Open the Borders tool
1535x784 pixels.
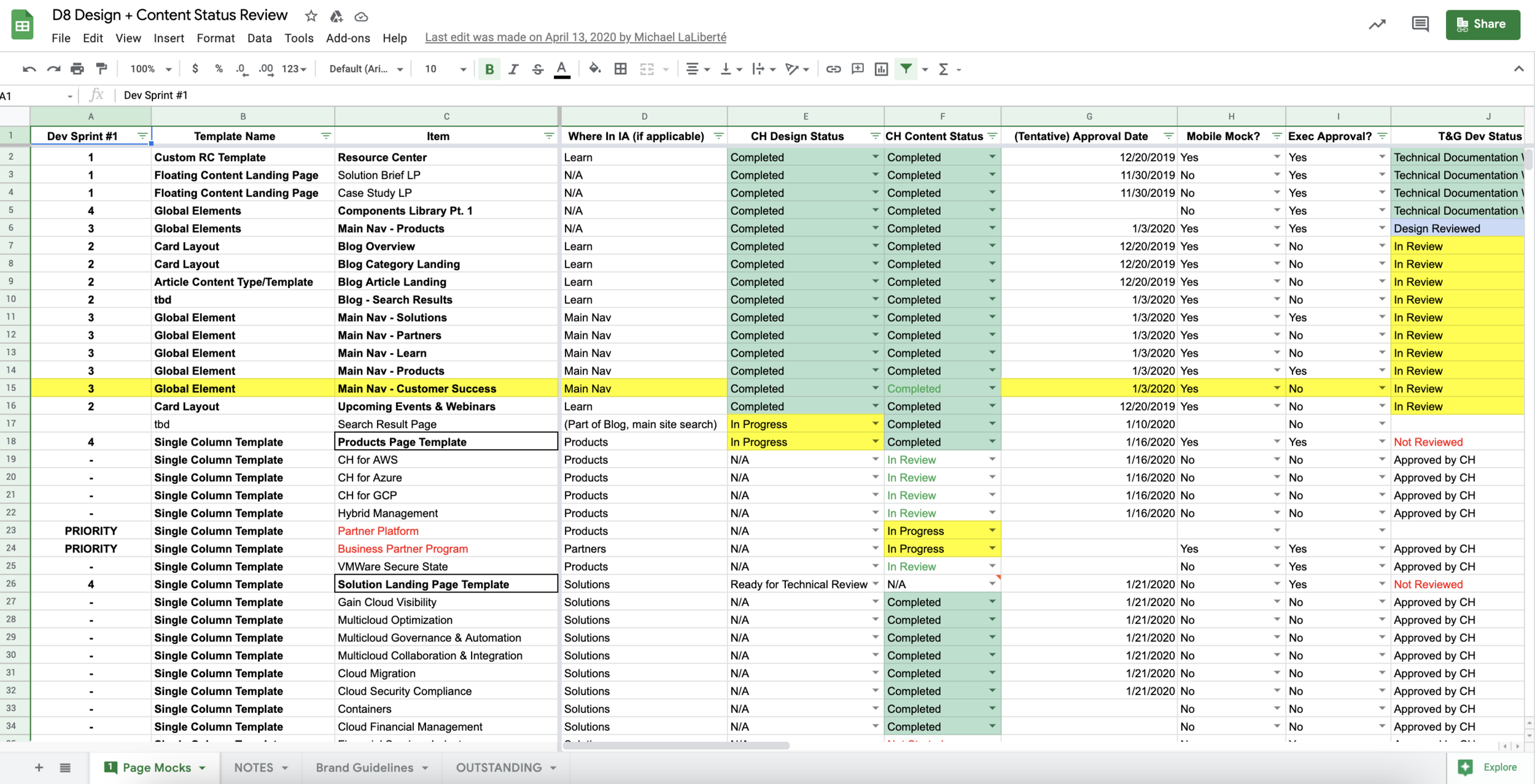(x=620, y=69)
